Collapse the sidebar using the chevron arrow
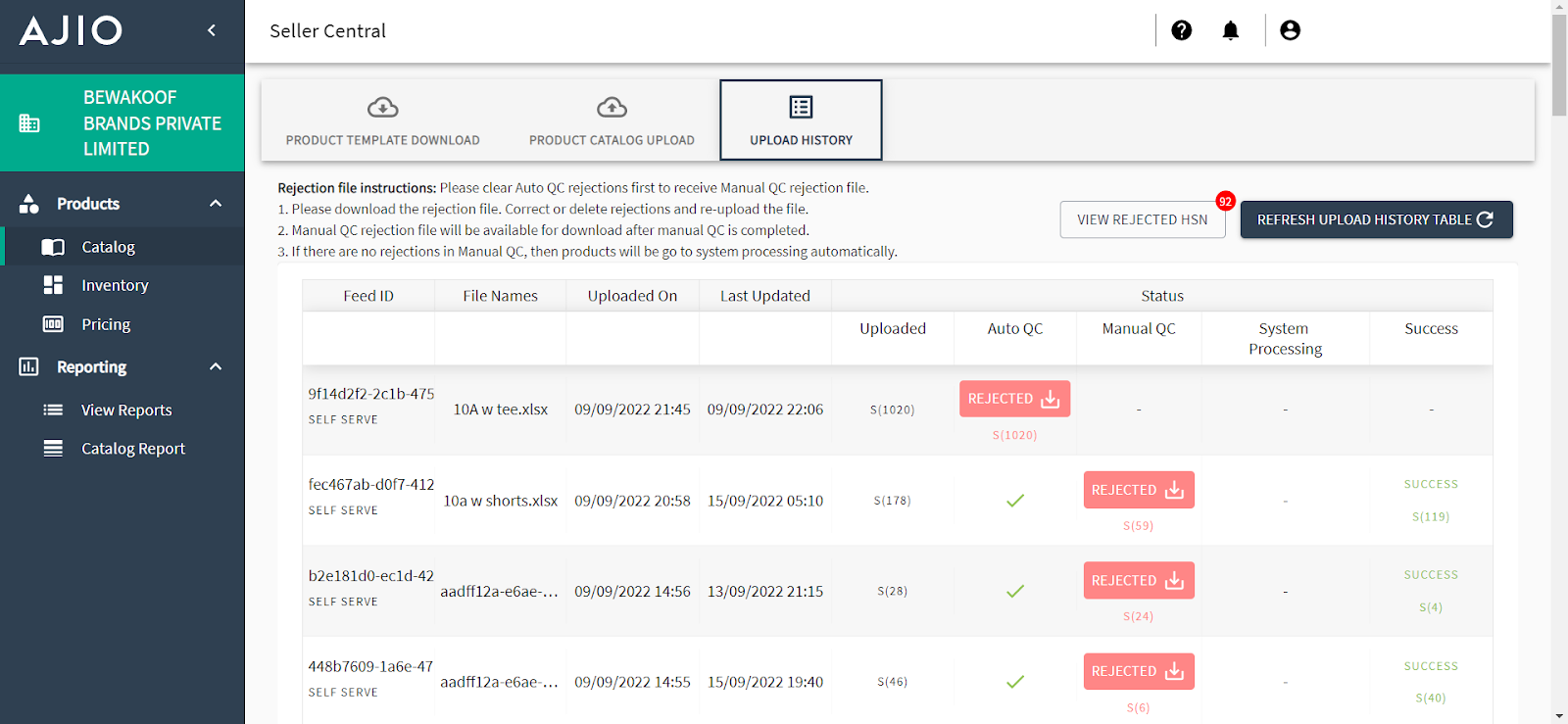 tap(212, 30)
